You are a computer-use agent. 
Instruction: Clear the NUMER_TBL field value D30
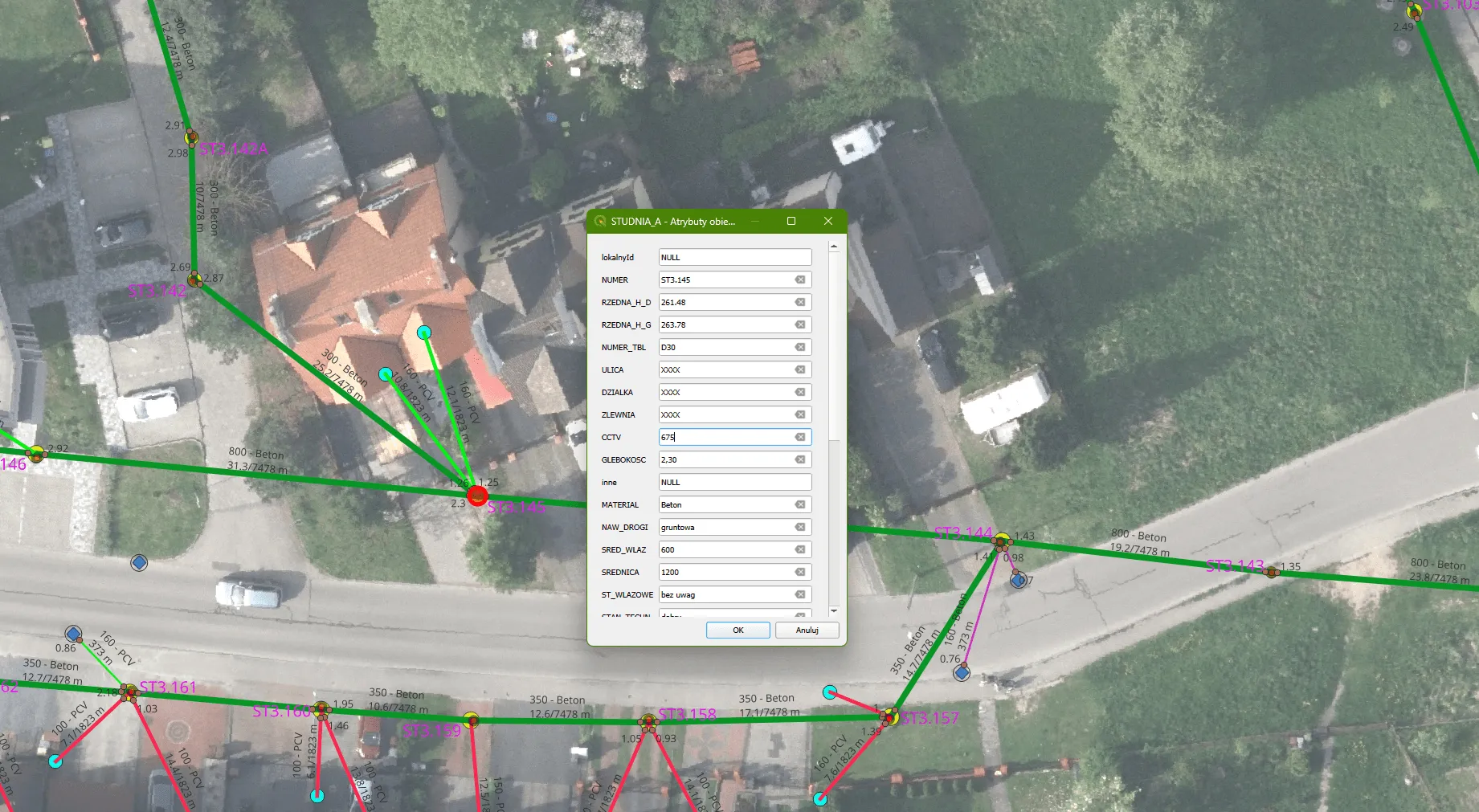point(800,347)
